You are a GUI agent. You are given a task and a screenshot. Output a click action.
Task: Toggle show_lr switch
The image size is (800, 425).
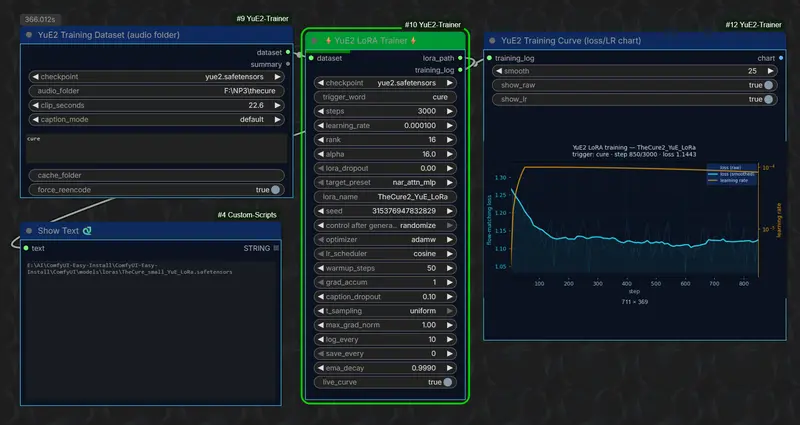pyautogui.click(x=768, y=99)
